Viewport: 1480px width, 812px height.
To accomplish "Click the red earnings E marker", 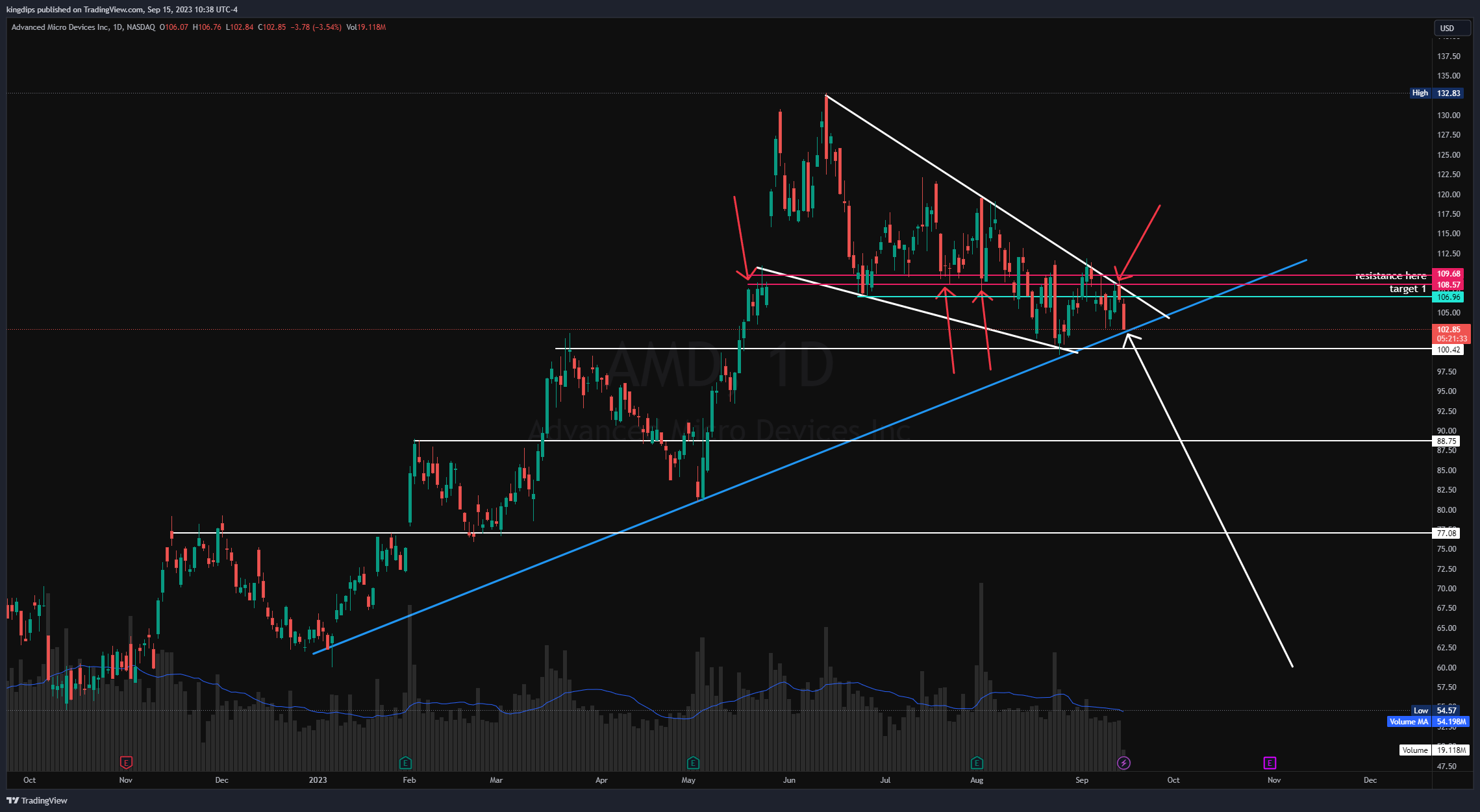I will pos(127,763).
